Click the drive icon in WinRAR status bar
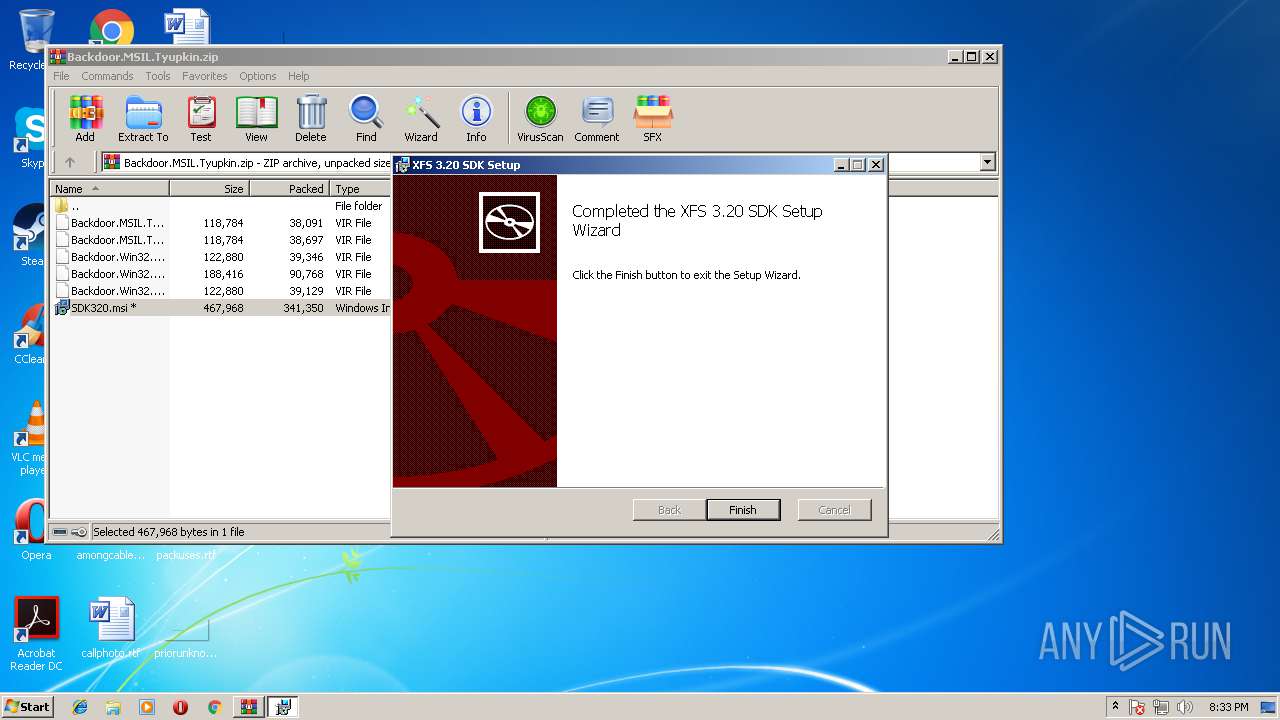This screenshot has height=720, width=1280. pos(60,532)
